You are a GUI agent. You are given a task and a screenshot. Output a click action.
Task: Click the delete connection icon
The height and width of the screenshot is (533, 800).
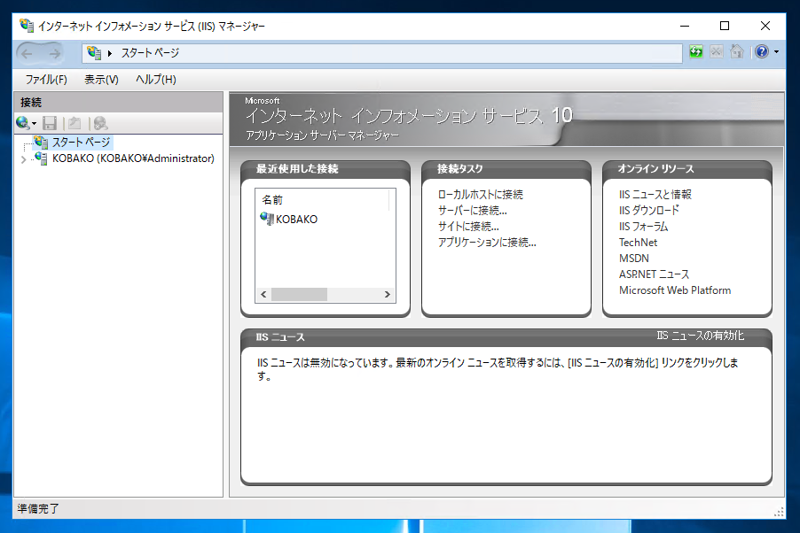(101, 123)
